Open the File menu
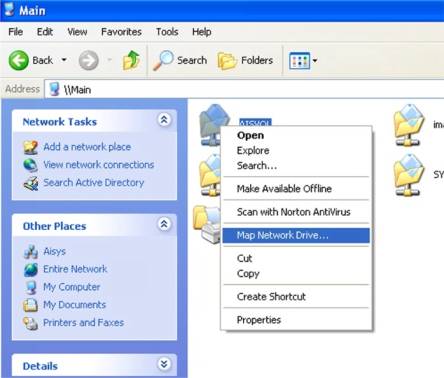The width and height of the screenshot is (444, 378). pos(16,32)
